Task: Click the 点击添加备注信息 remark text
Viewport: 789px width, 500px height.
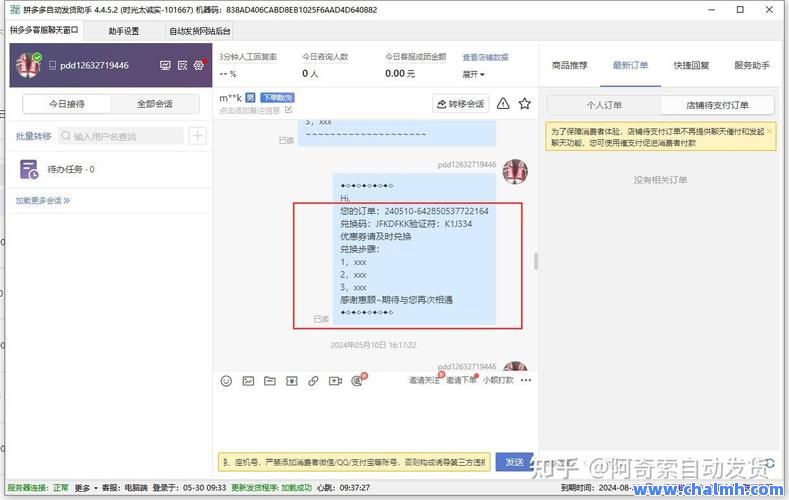Action: point(250,110)
